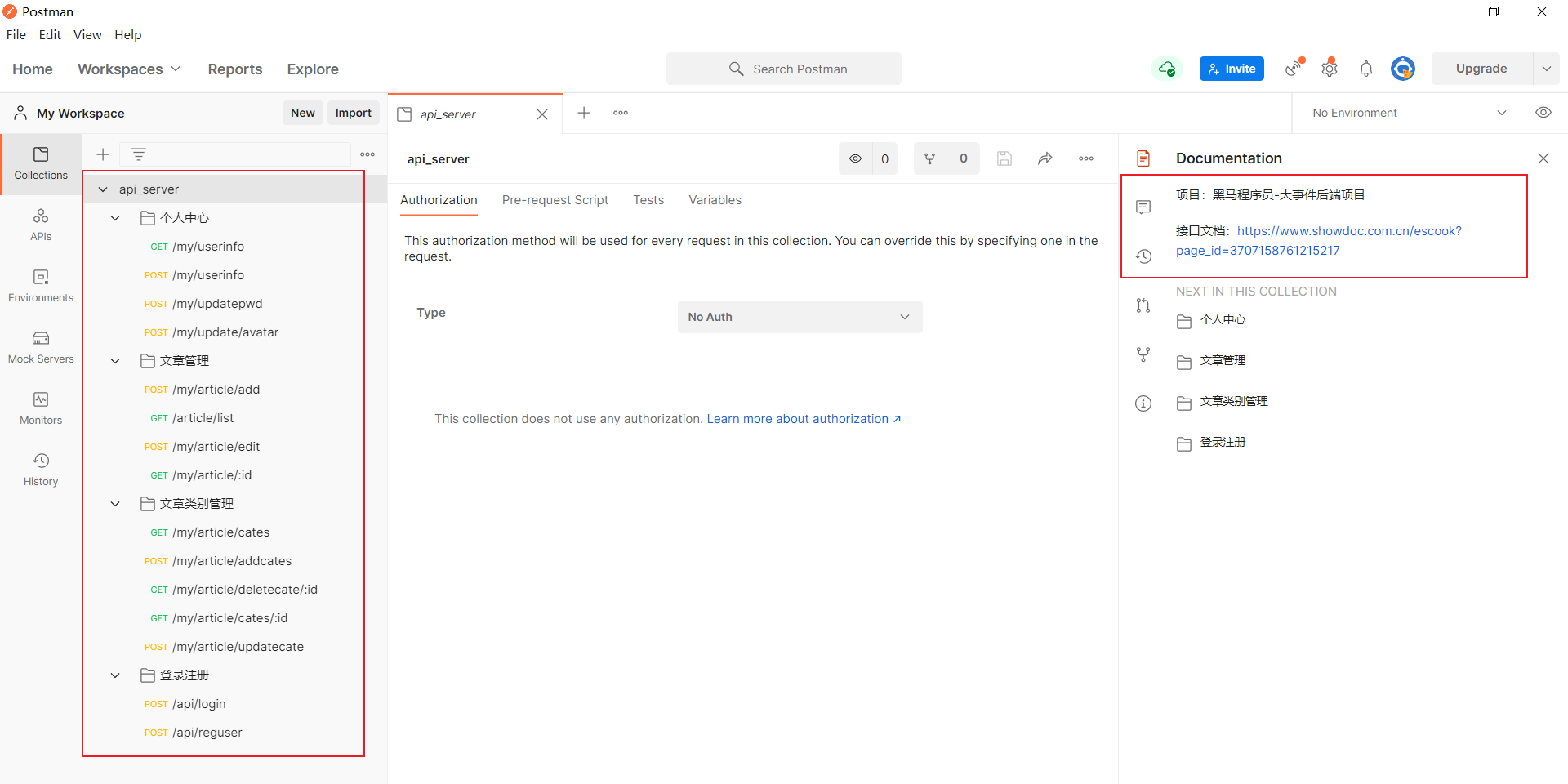Open the APIs sidebar panel
Viewport: 1568px width, 784px height.
point(41,225)
